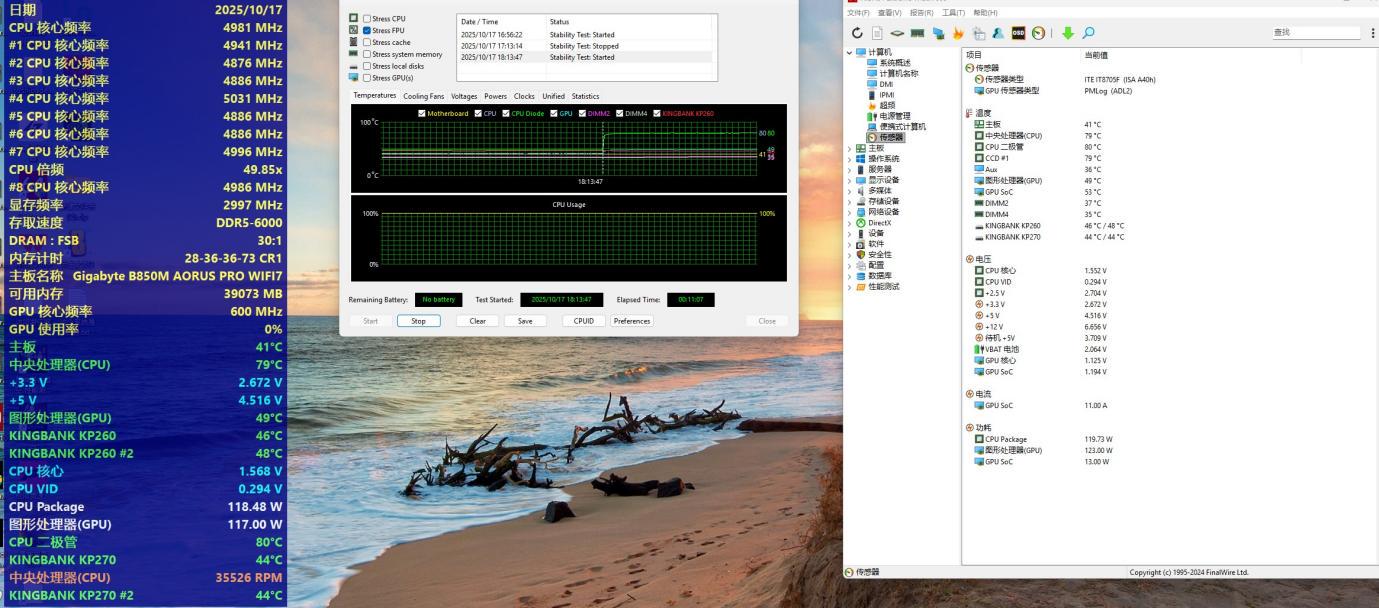Expand the 显示设备 tree node
The width and height of the screenshot is (1379, 608).
850,180
